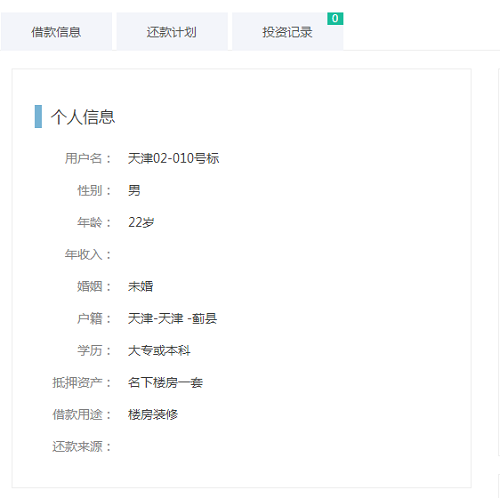Click the green 0 count badge
Viewport: 500px width, 498px height.
point(335,18)
